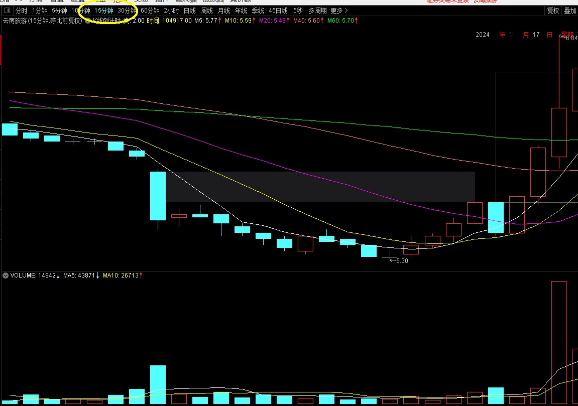
Task: Open the 年线 yearly chart
Action: click(241, 11)
